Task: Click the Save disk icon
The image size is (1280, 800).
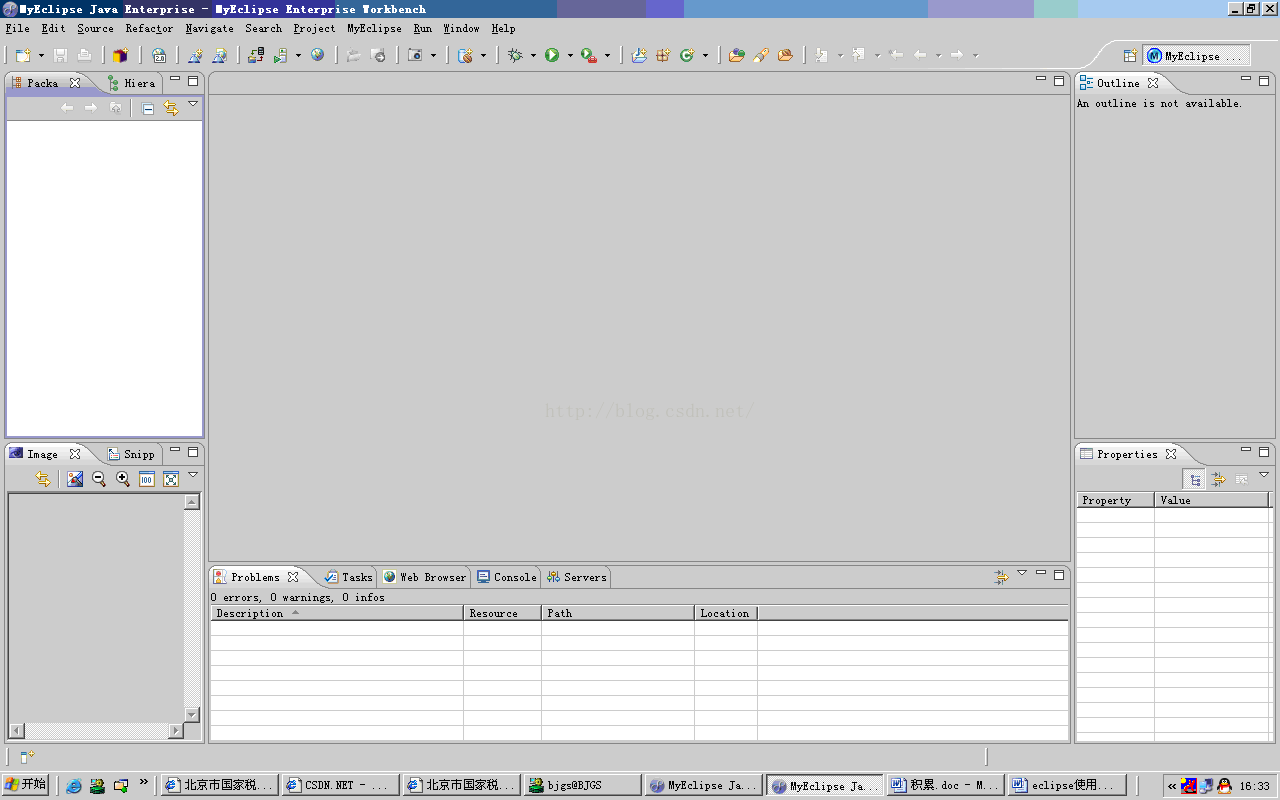Action: pyautogui.click(x=60, y=56)
